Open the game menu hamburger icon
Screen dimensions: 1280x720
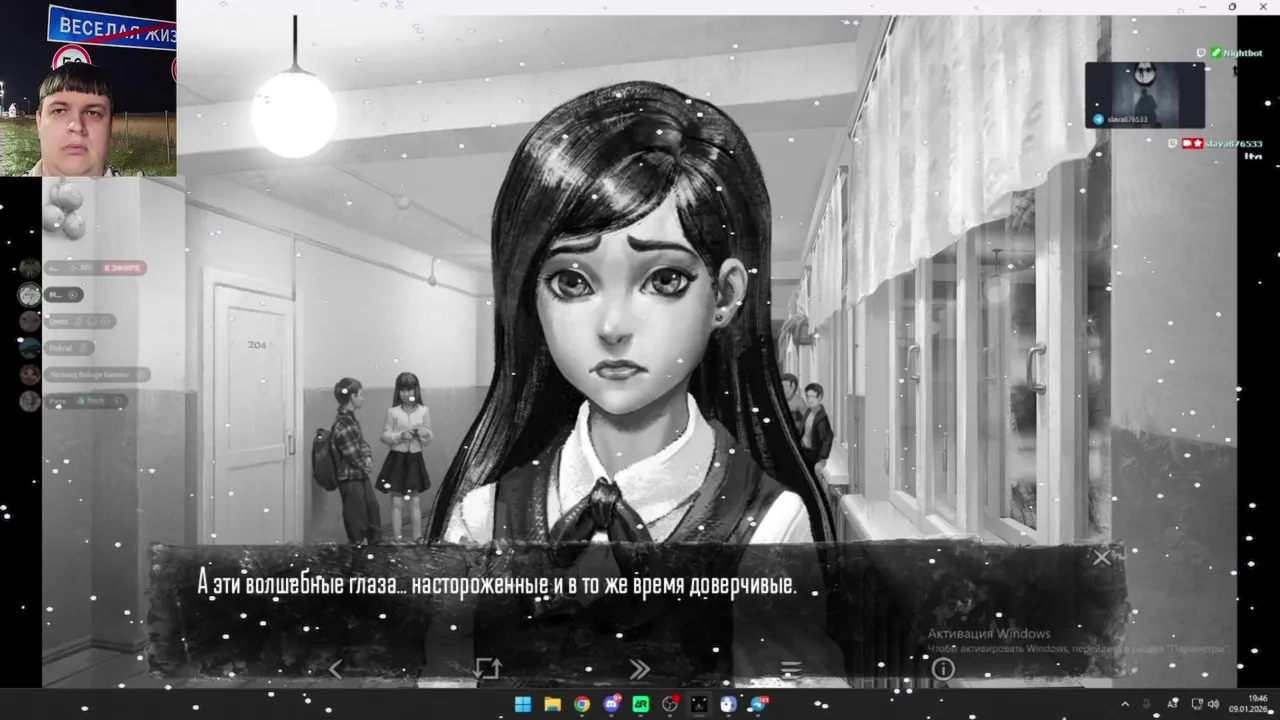pyautogui.click(x=791, y=669)
